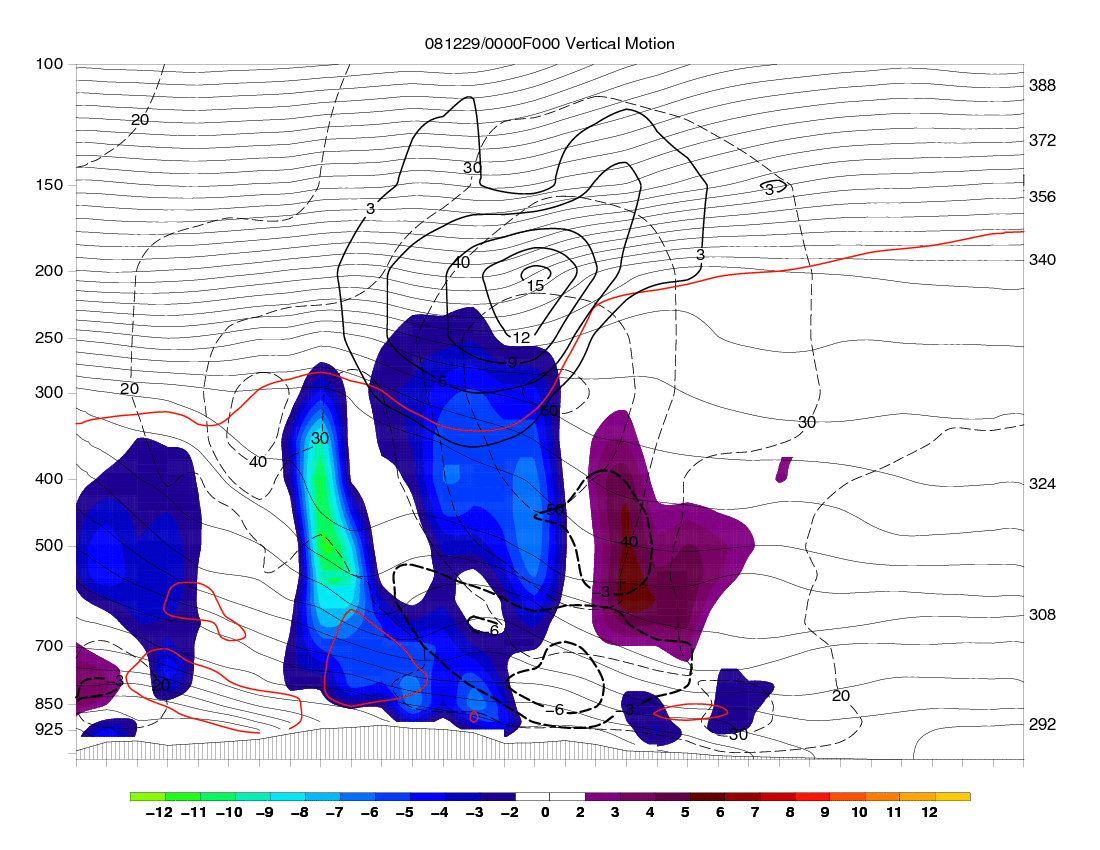
Task: Click the 4 label under the colorbar
Action: (650, 812)
